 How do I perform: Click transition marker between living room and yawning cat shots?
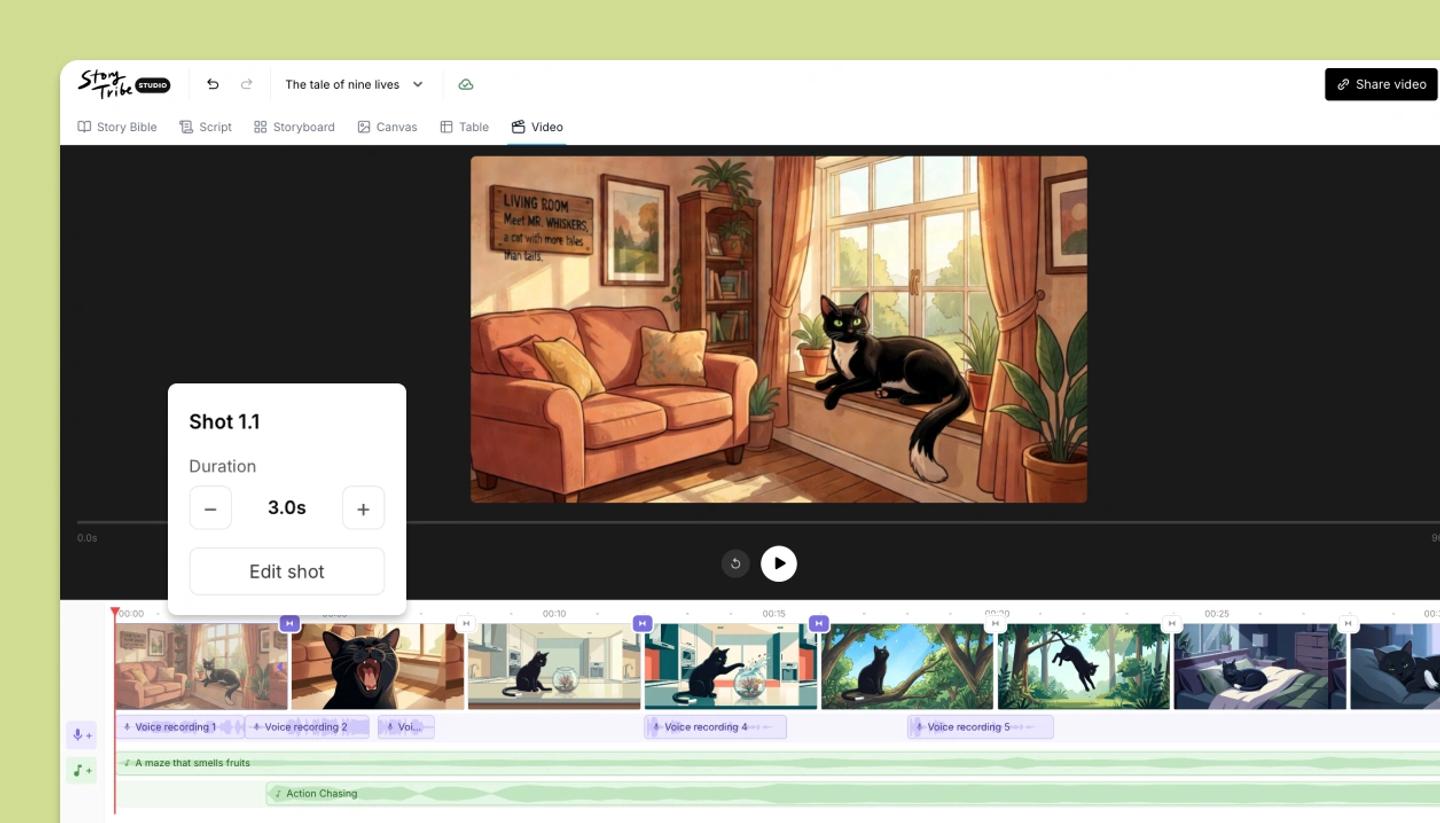tap(290, 623)
